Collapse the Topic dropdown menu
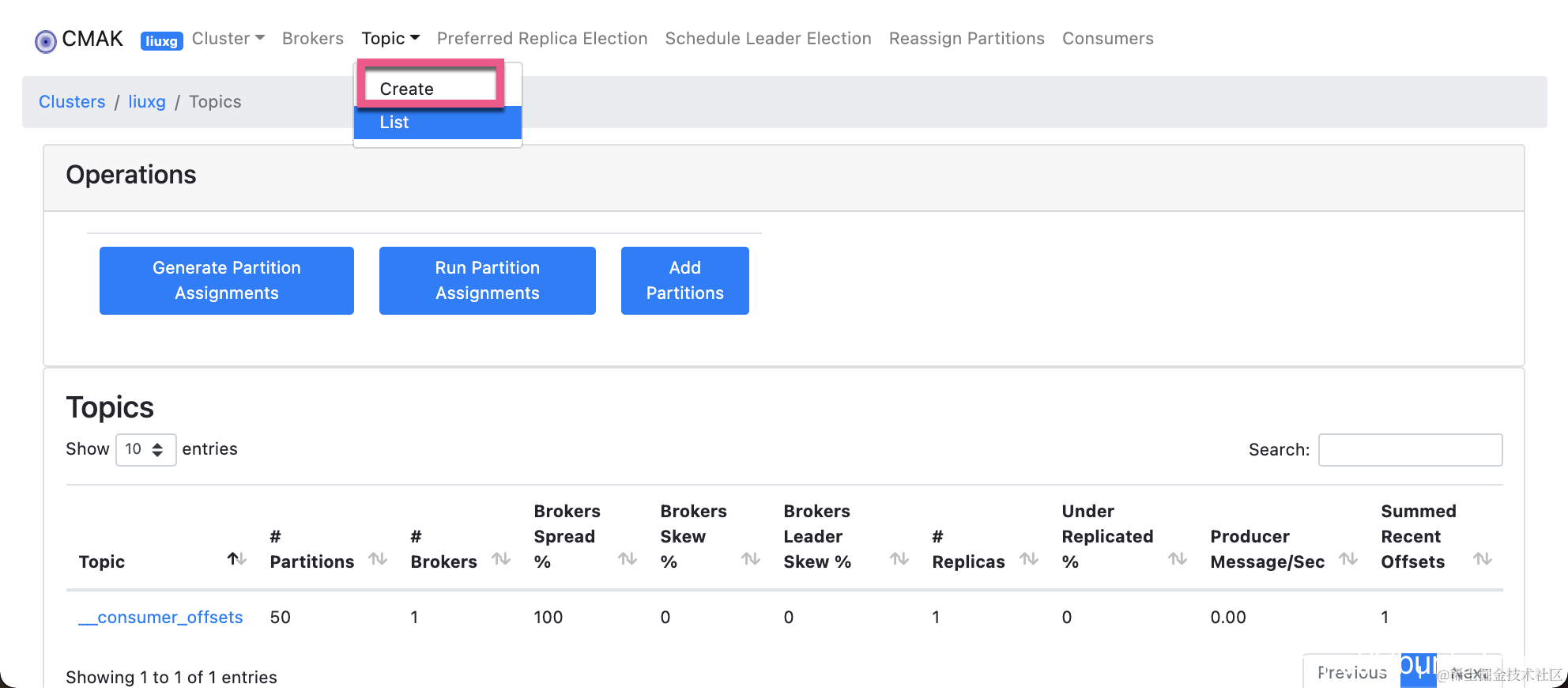 (x=390, y=39)
